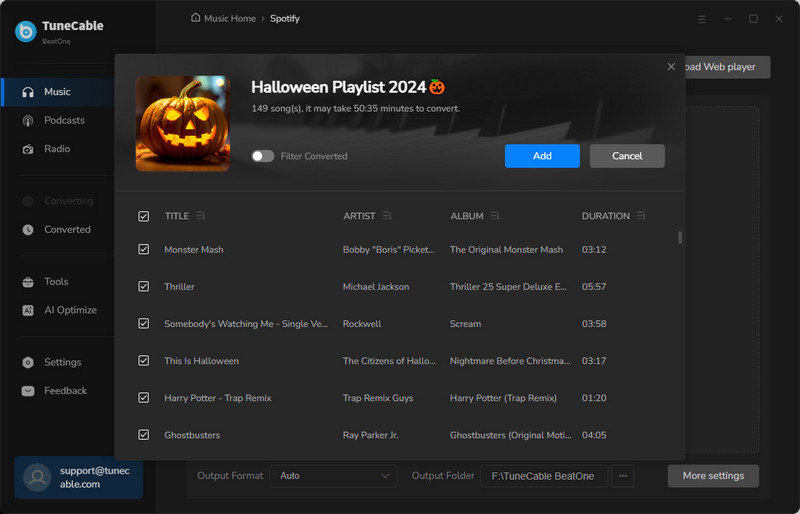Click the Converted clock icon
Image resolution: width=800 pixels, height=514 pixels.
[28, 230]
